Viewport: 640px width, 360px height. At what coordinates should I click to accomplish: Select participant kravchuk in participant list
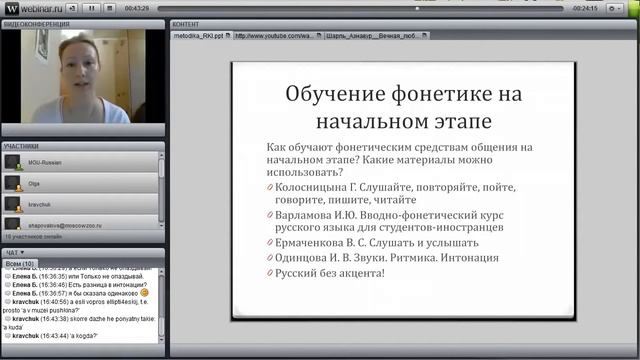(80, 204)
